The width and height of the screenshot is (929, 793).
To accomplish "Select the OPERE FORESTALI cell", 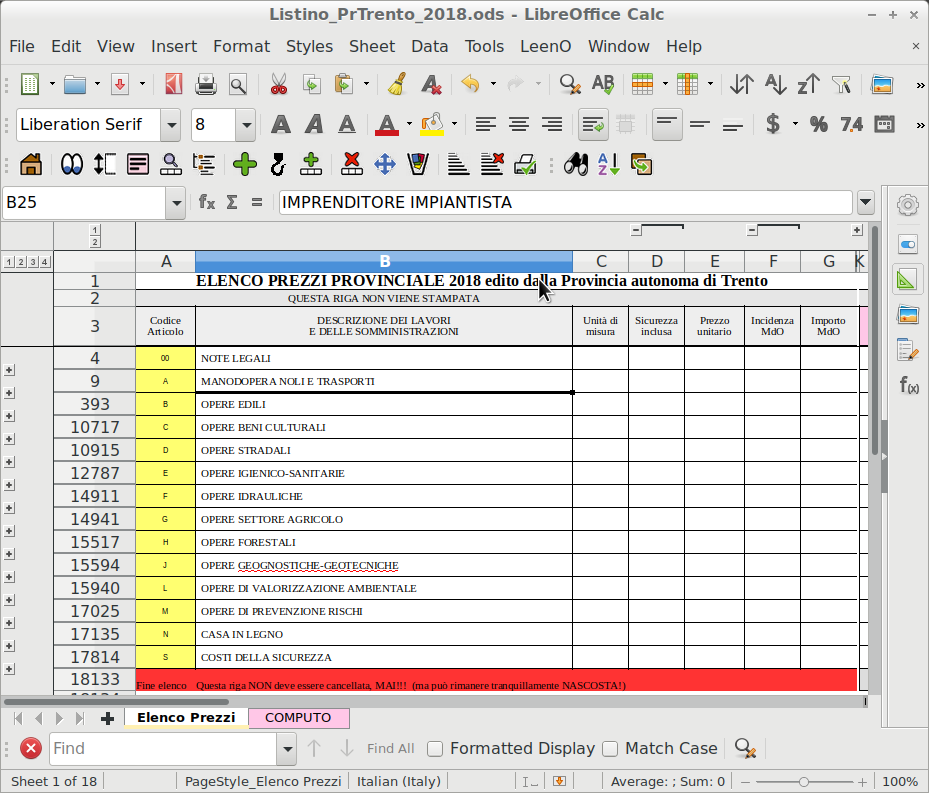I will pyautogui.click(x=384, y=542).
